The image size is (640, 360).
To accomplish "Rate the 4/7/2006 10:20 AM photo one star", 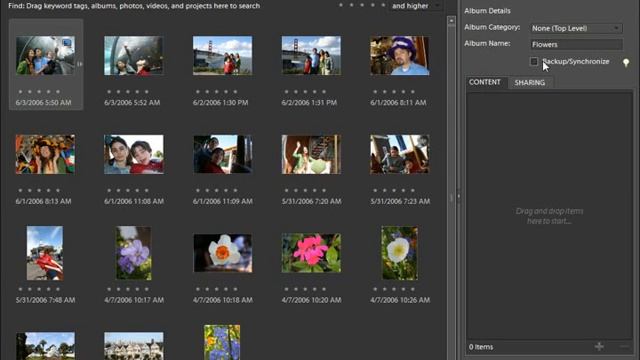I will 286,289.
